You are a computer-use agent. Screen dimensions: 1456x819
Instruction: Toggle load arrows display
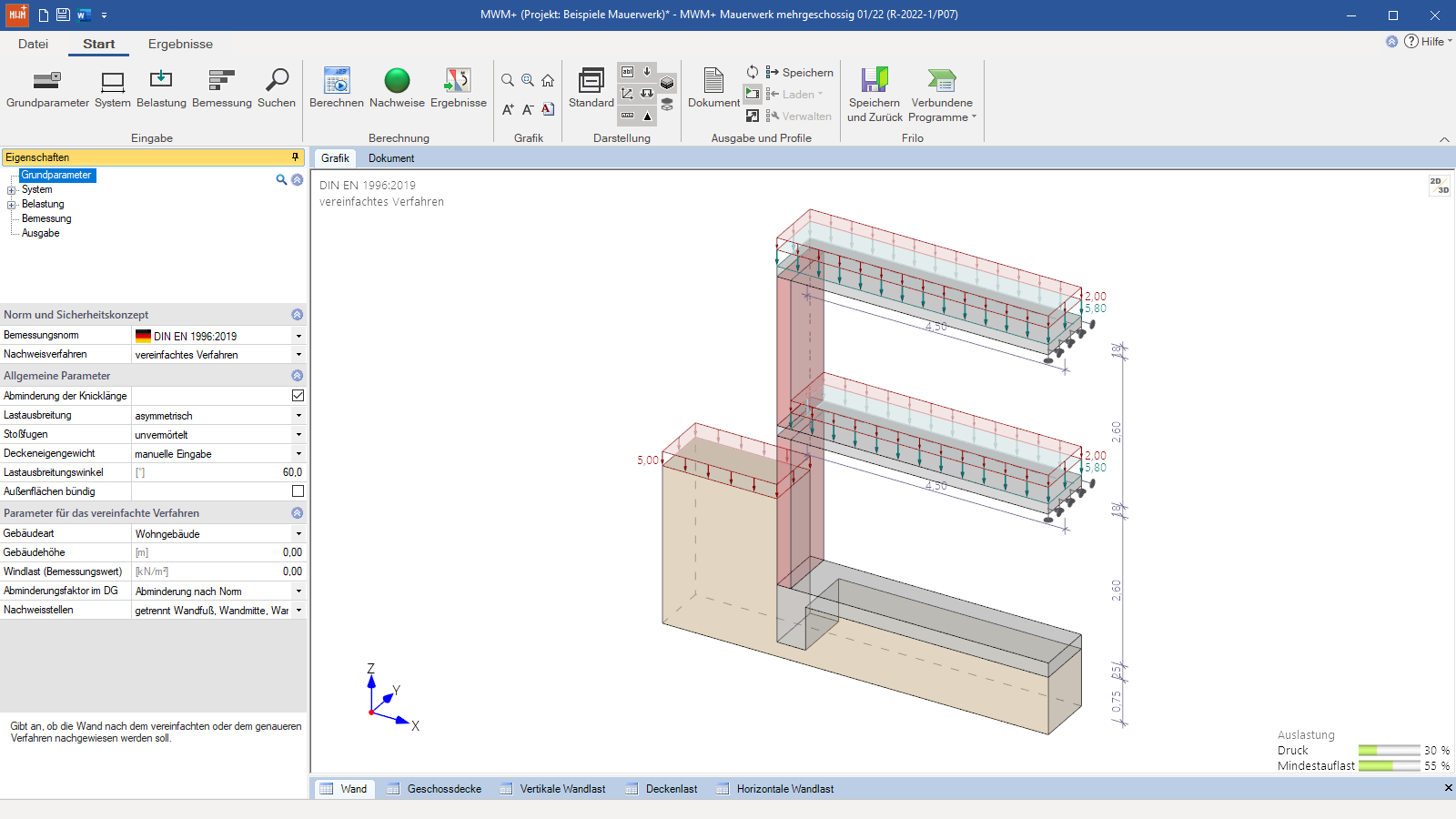[647, 72]
